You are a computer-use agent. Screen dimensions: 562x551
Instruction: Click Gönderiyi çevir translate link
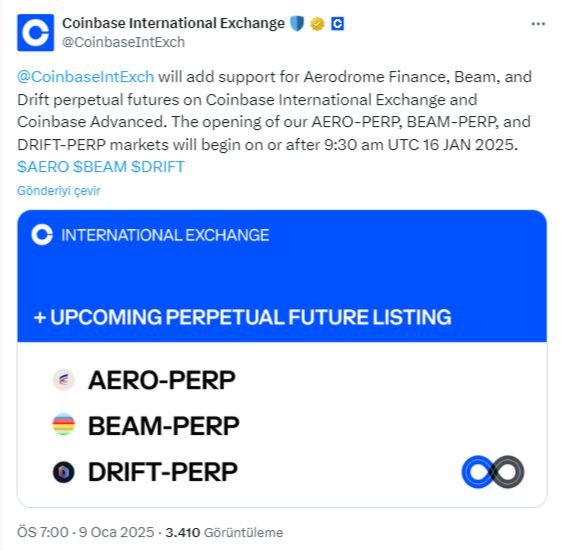point(59,191)
